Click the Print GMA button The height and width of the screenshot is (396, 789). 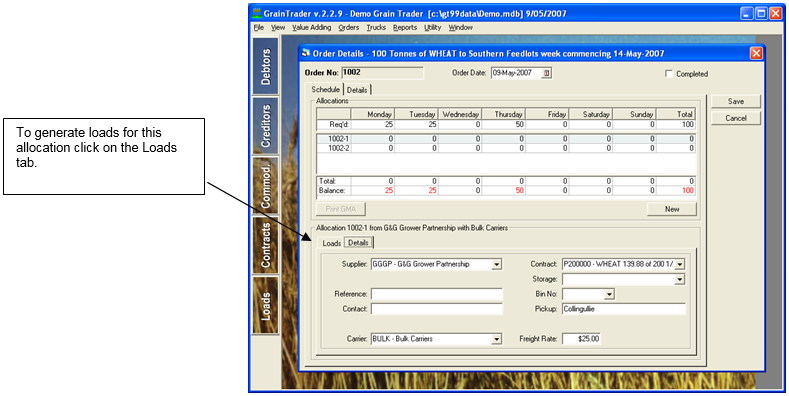(341, 209)
